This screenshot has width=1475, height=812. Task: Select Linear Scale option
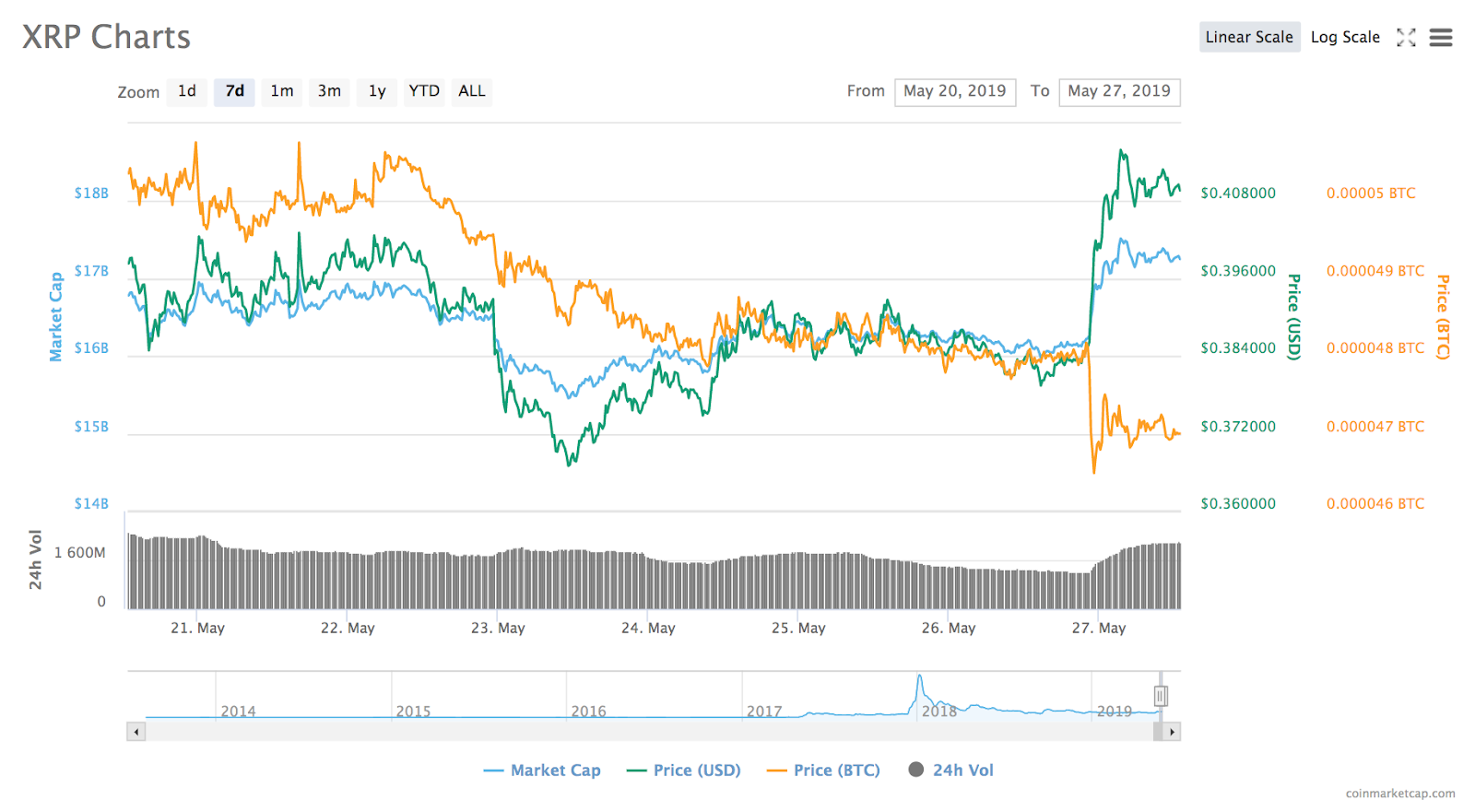pos(1249,37)
